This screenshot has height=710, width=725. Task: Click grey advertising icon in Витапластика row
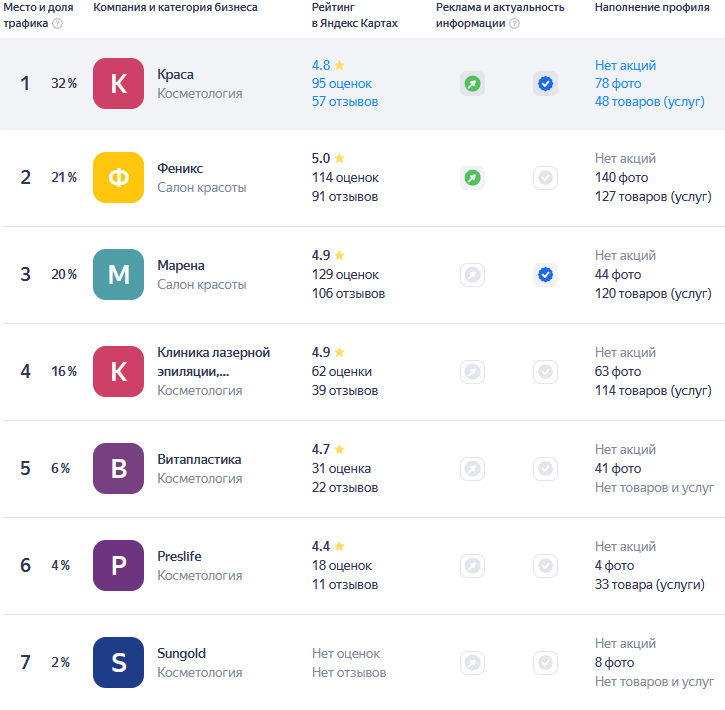tap(472, 469)
